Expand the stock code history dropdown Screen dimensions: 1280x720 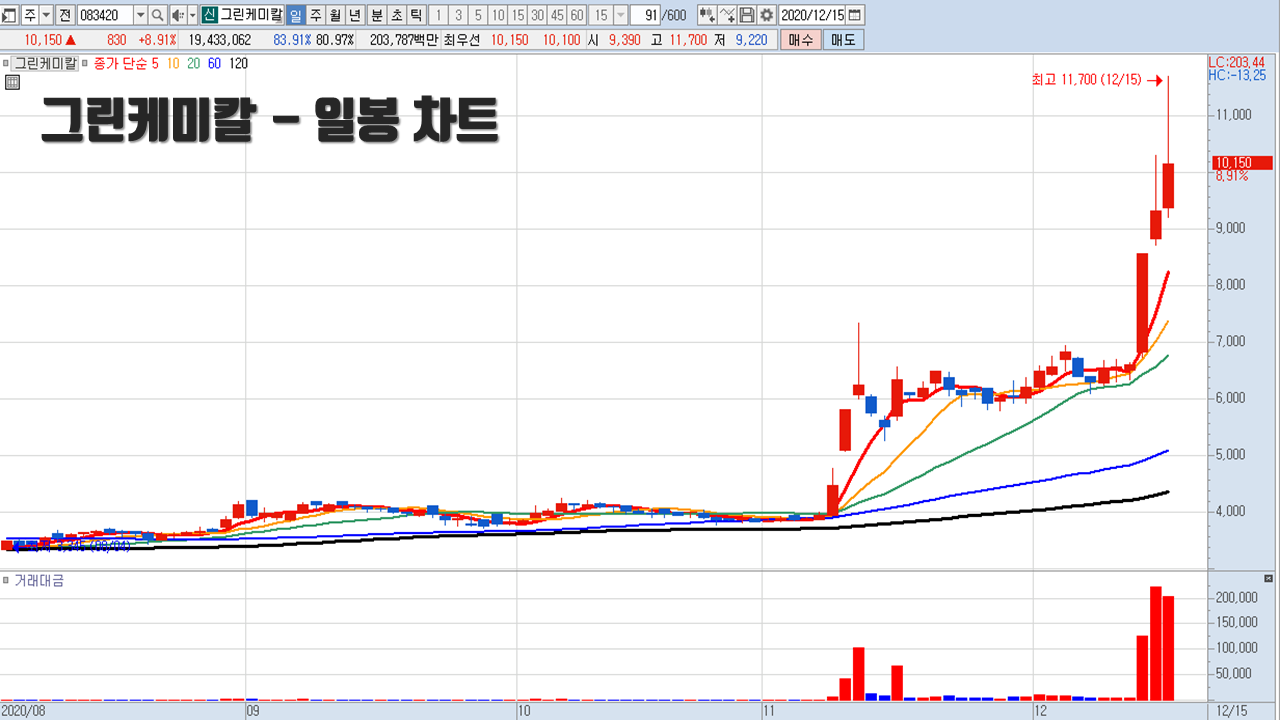[x=140, y=15]
